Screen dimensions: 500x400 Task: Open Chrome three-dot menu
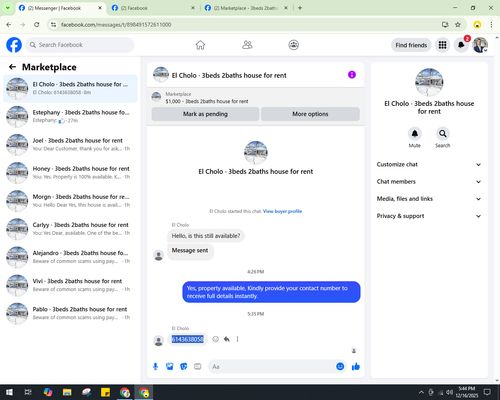tap(491, 24)
